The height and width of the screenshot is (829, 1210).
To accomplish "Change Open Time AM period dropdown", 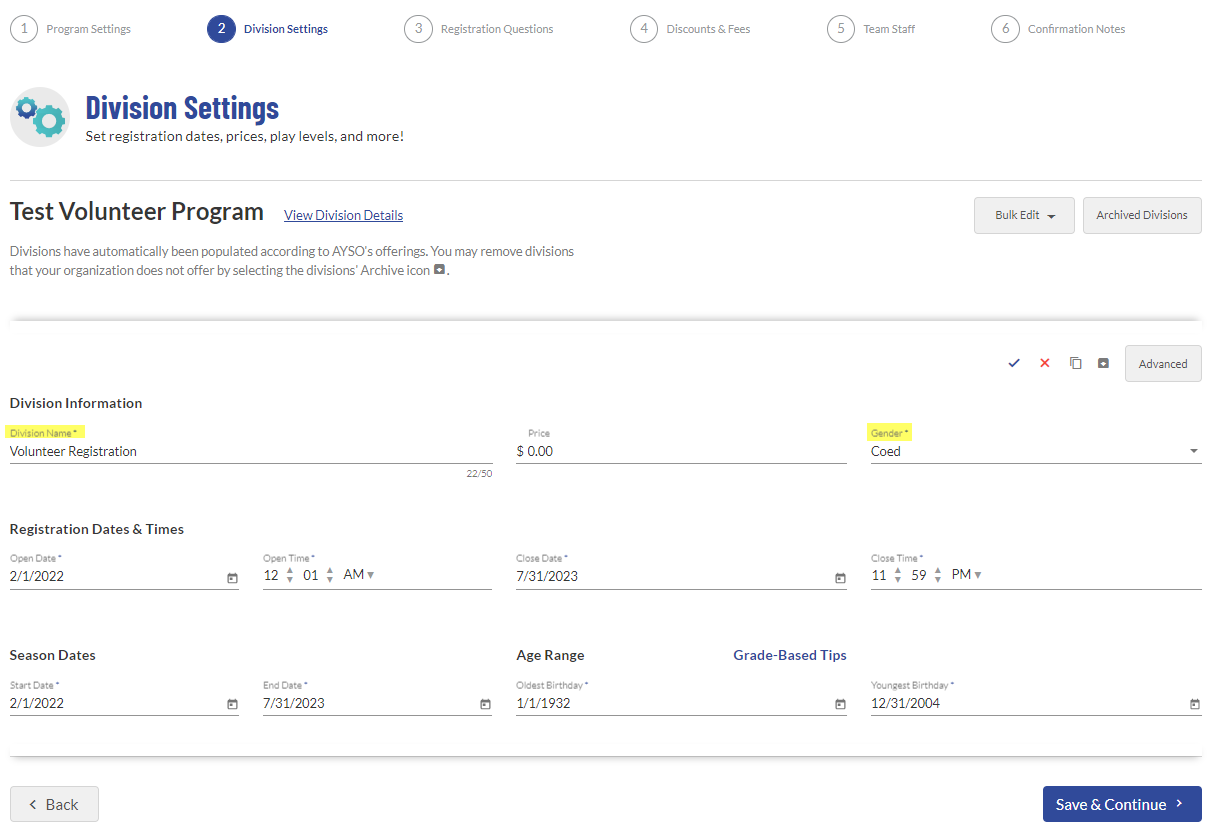I will click(358, 575).
